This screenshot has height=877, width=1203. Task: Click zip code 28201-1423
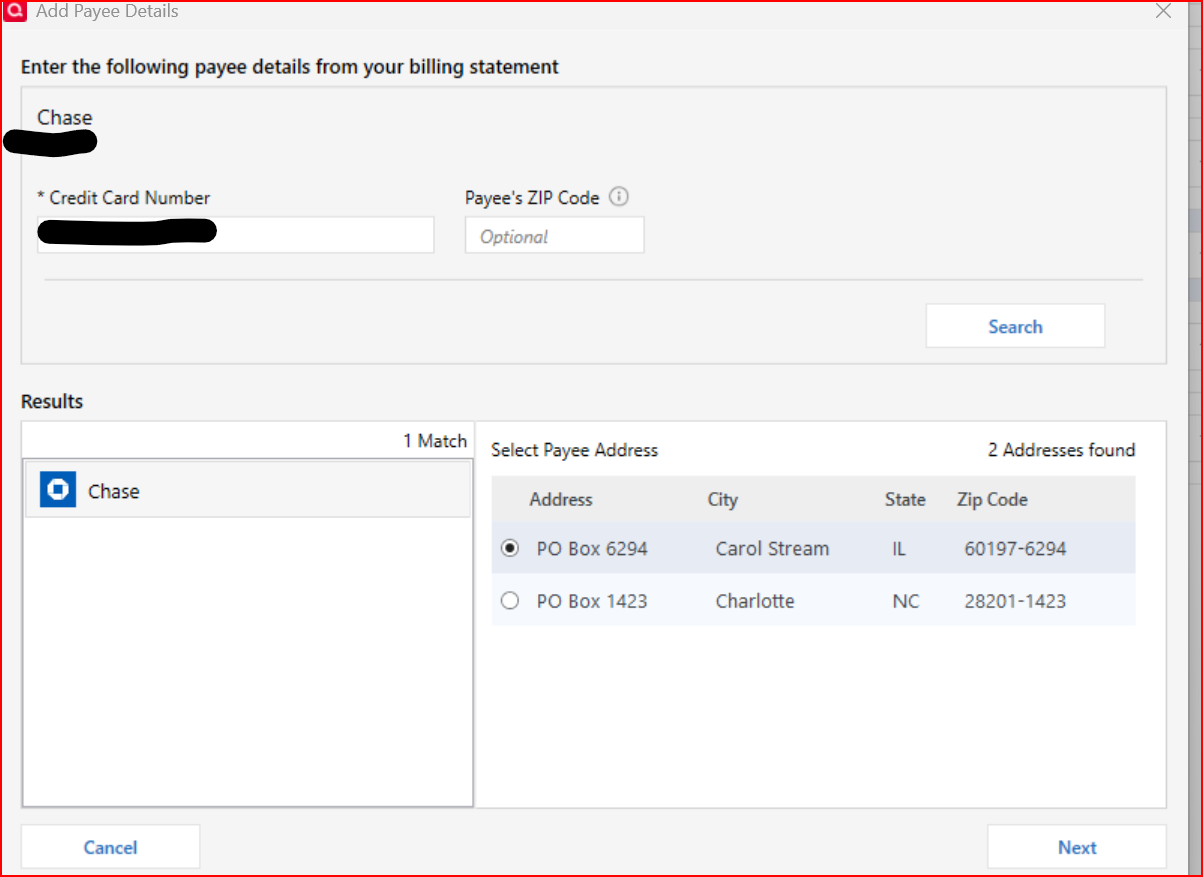click(1015, 601)
